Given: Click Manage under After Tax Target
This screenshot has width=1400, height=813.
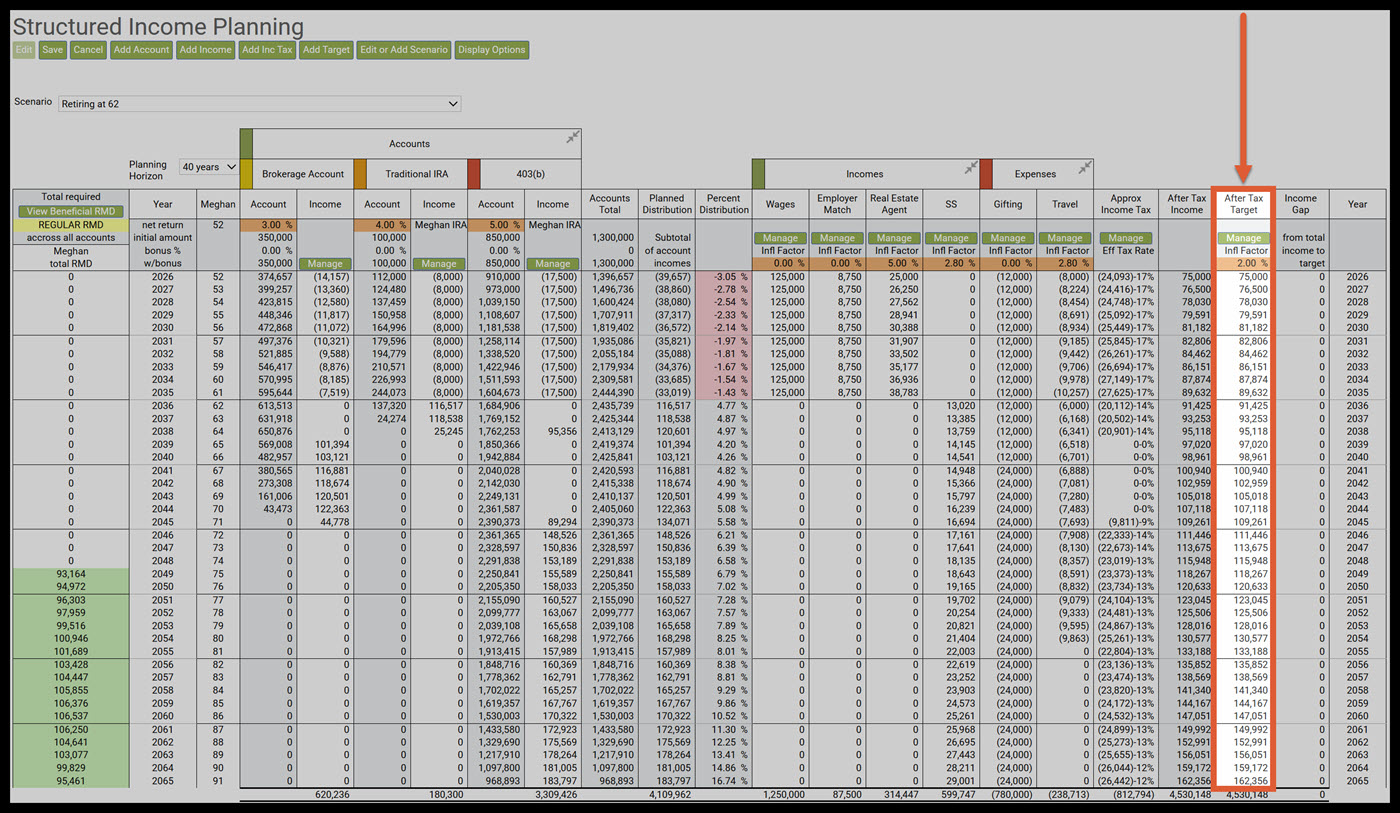Looking at the screenshot, I should point(1244,238).
